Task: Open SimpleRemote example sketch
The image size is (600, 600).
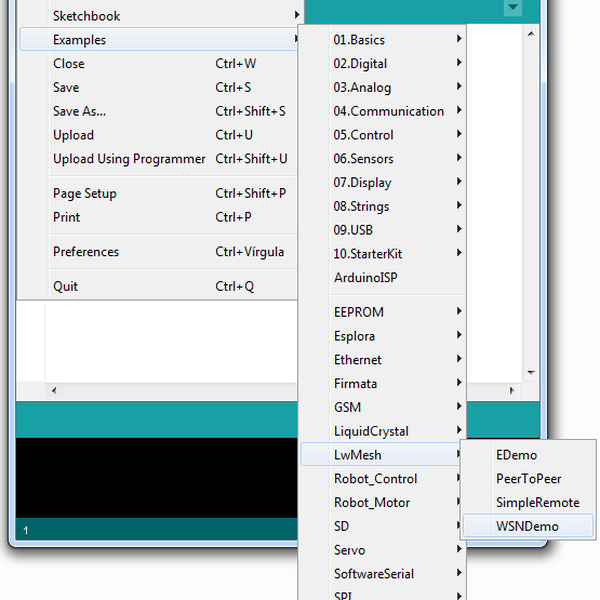Action: click(x=537, y=502)
